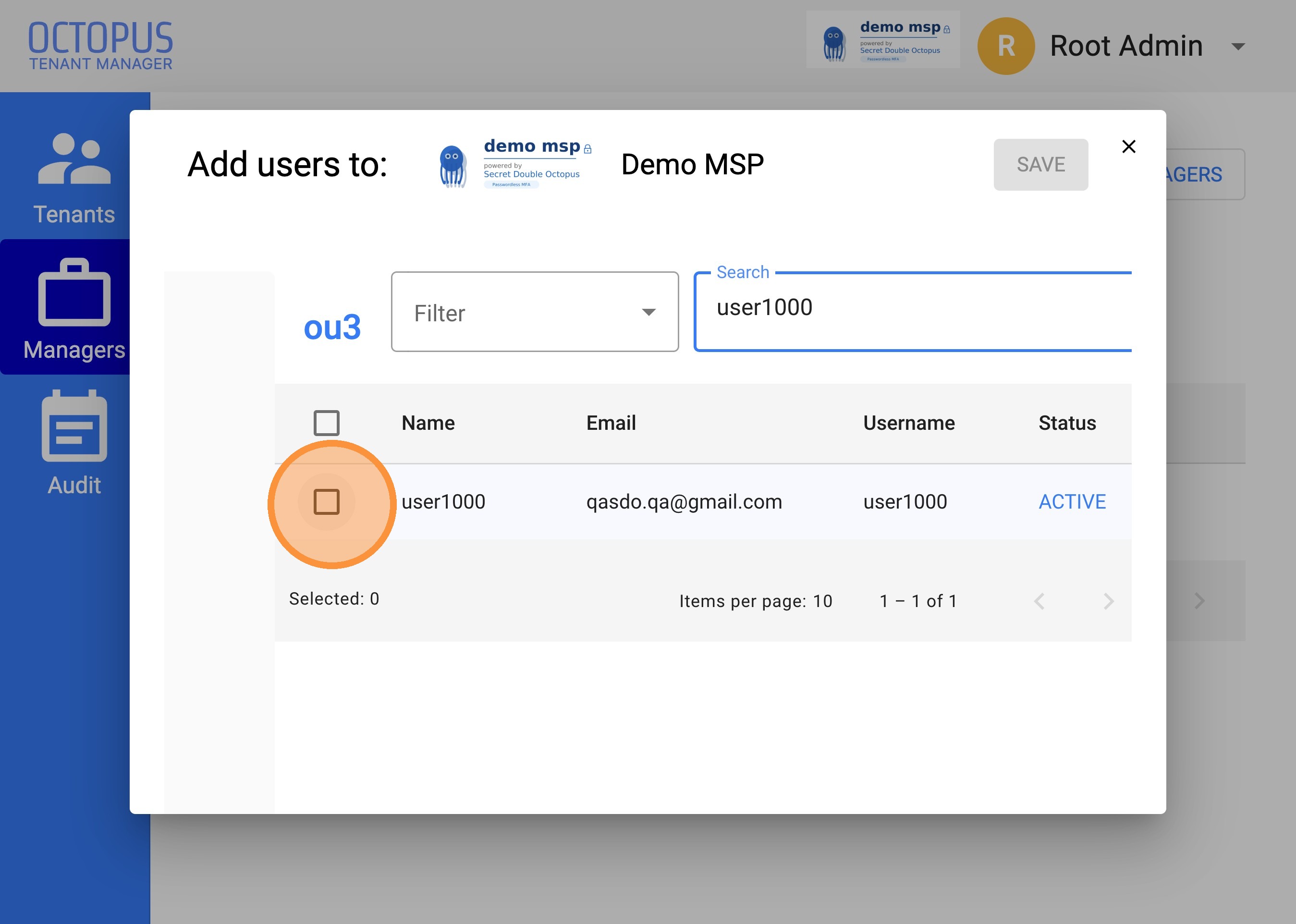Click the Items per page: 10 text
The width and height of the screenshot is (1296, 924).
(x=756, y=601)
